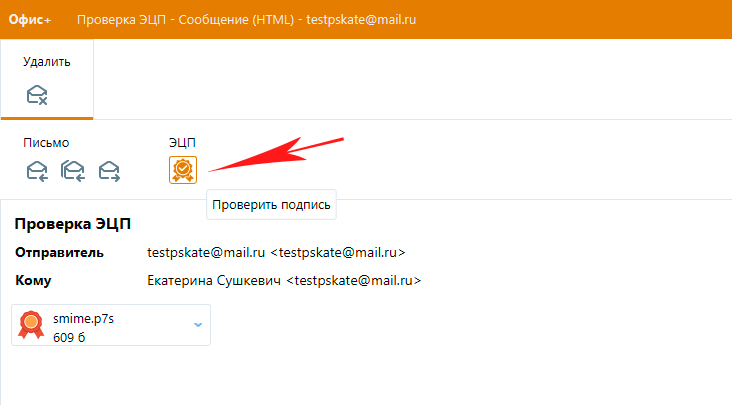Click the Письмо group label
The image size is (732, 405).
coord(47,143)
